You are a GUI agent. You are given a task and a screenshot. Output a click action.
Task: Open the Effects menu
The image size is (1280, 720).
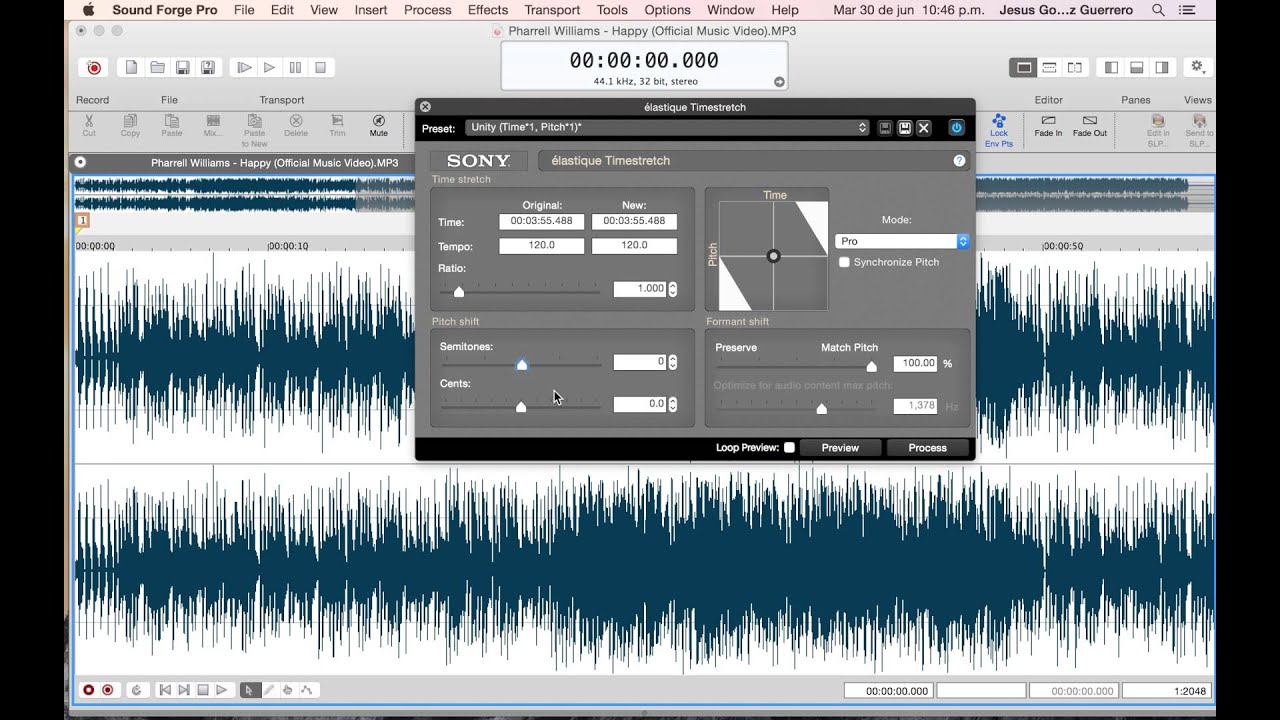tap(488, 10)
